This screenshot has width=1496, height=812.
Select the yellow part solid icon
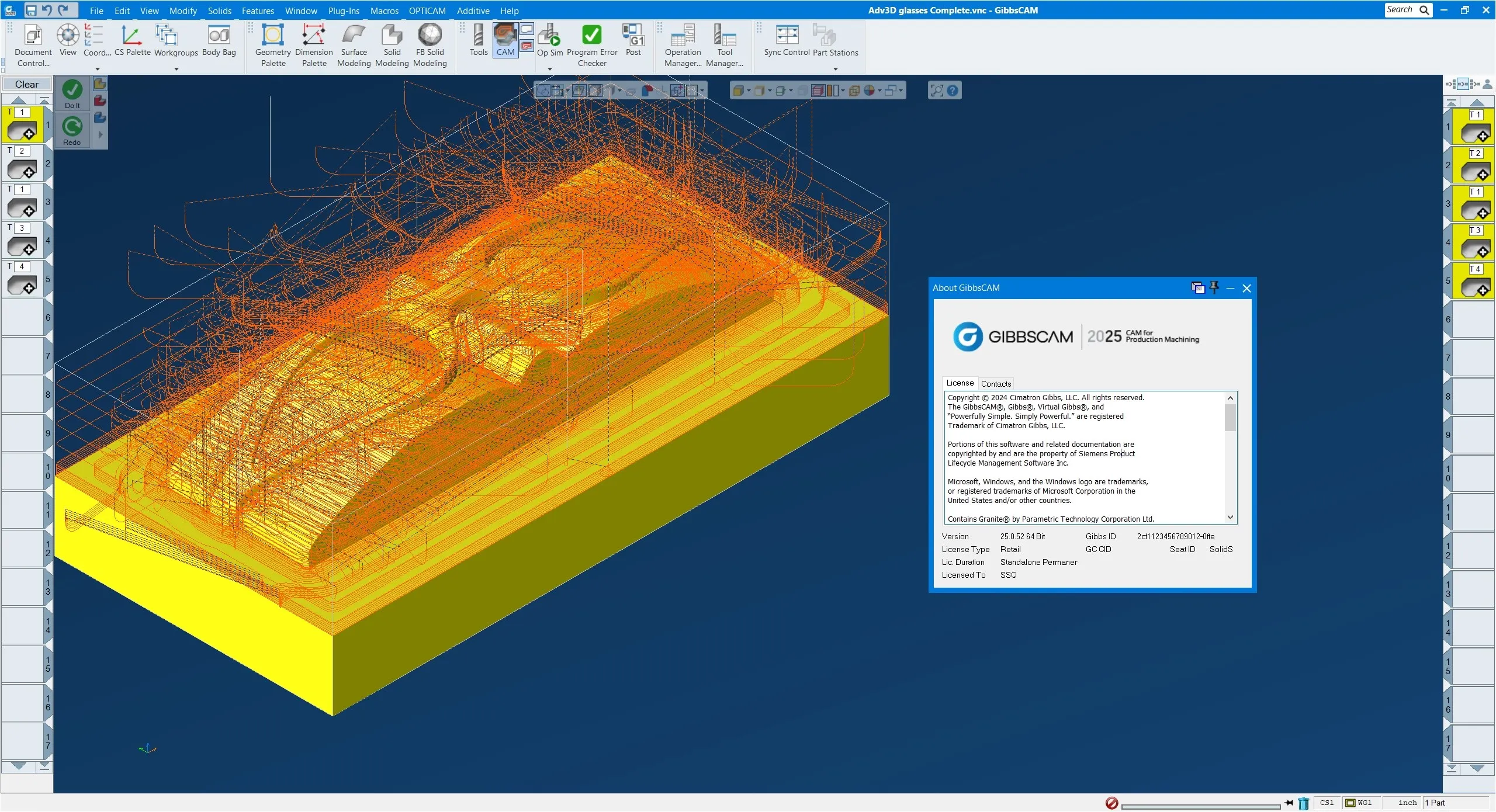(100, 84)
